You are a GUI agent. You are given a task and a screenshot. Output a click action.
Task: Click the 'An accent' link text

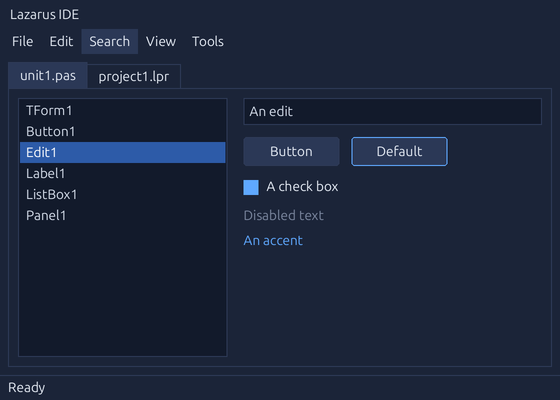pos(273,240)
